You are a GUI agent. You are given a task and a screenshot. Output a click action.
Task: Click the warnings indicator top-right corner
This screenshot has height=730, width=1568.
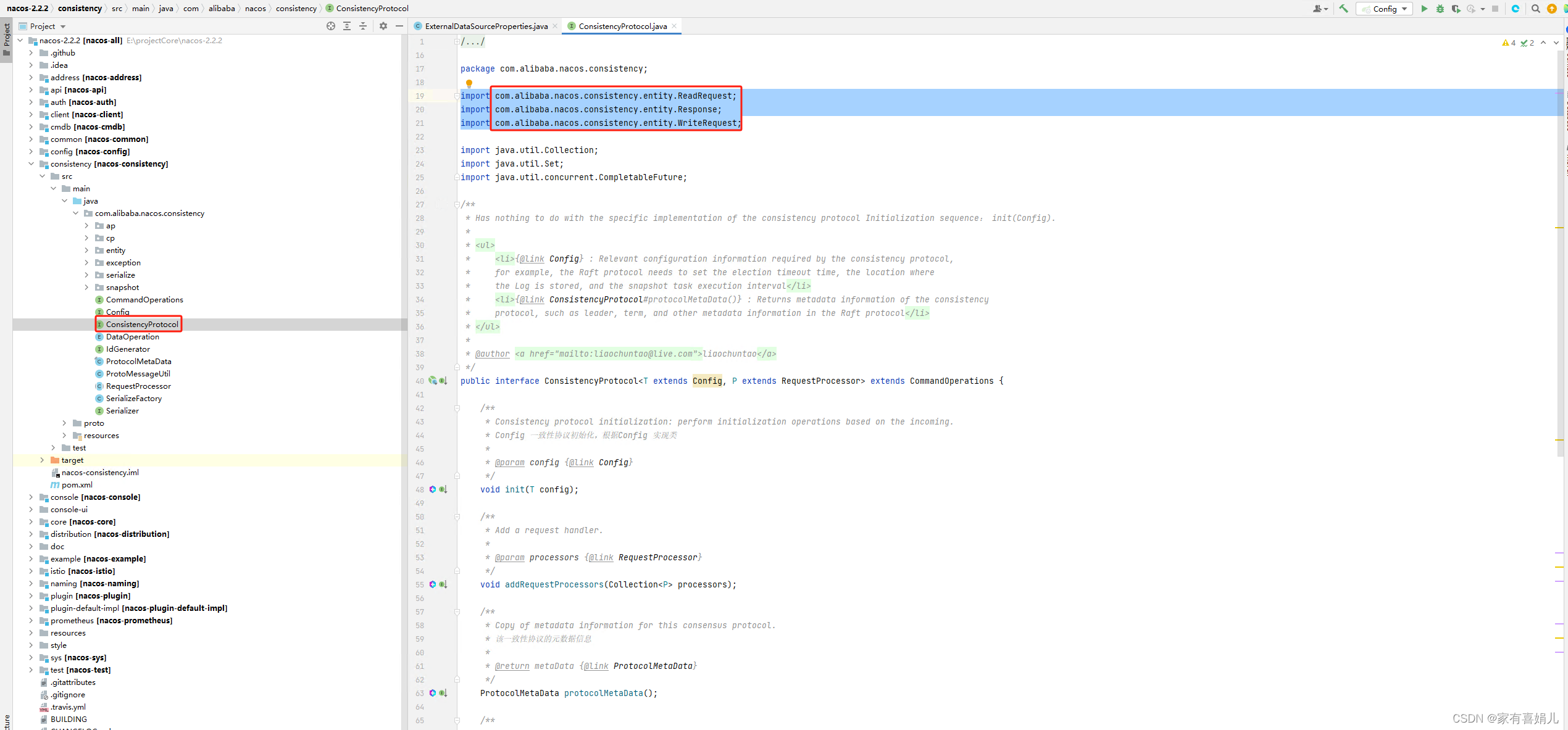pos(1508,42)
